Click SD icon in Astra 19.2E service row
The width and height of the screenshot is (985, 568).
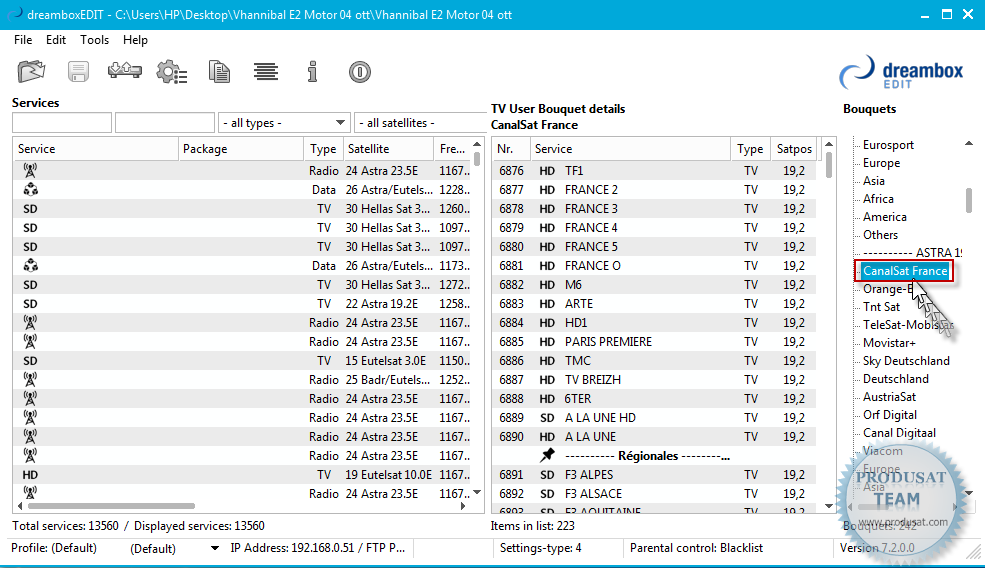coord(30,304)
